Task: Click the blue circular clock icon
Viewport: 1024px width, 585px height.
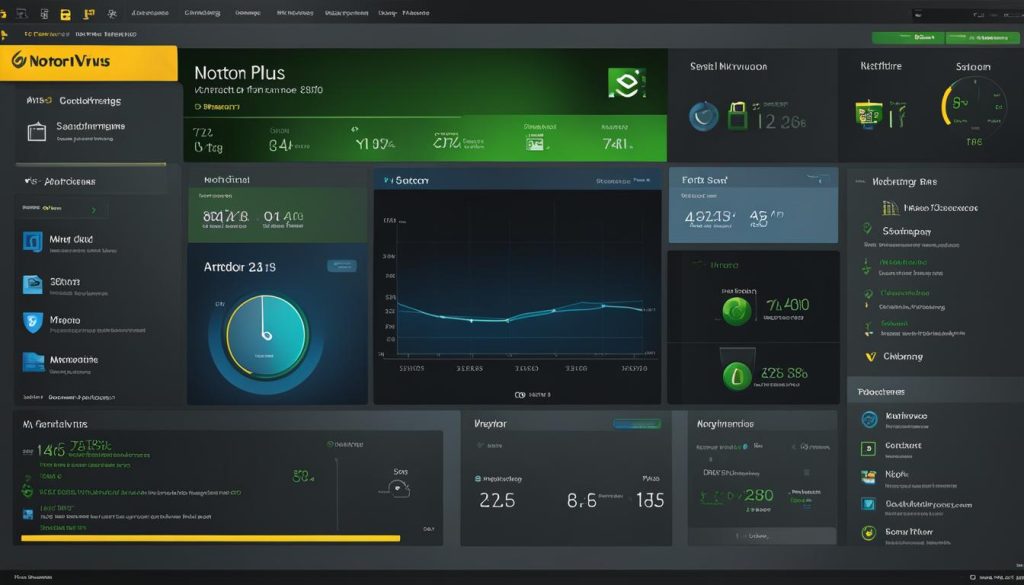Action: pyautogui.click(x=704, y=116)
